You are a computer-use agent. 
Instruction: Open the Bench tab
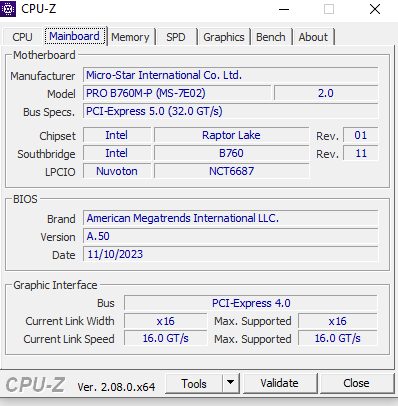(x=271, y=37)
